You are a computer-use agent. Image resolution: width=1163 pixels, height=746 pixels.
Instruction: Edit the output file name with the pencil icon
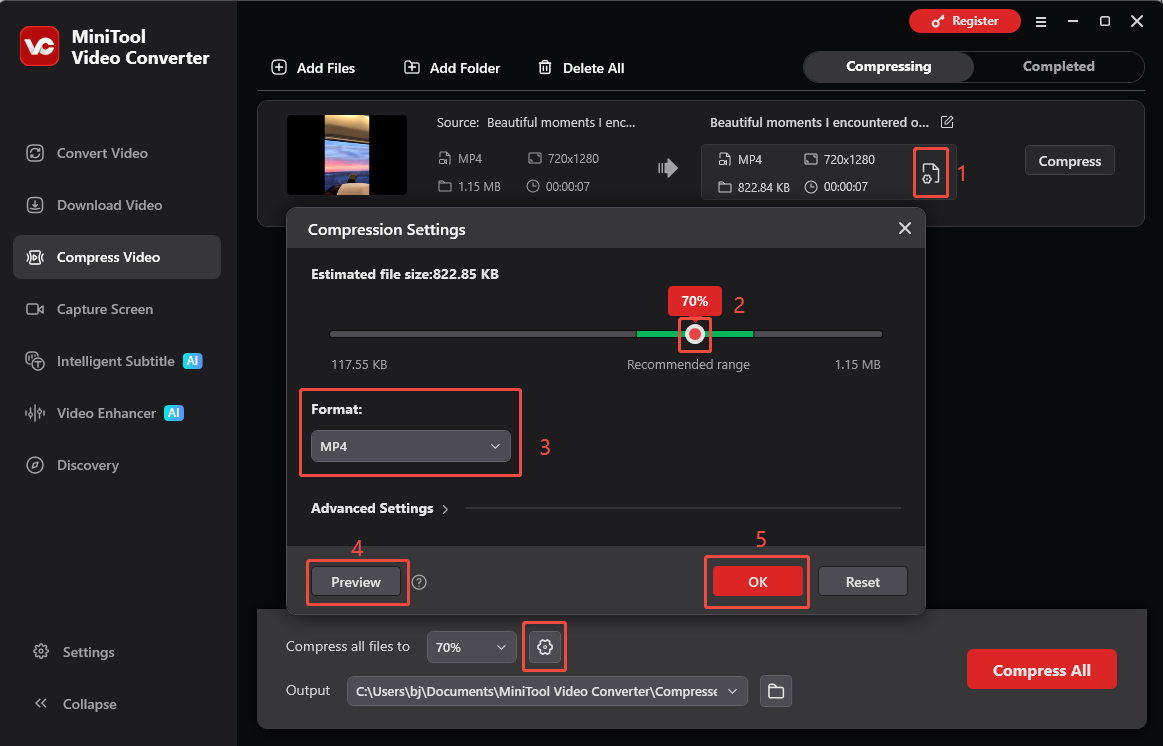point(946,122)
